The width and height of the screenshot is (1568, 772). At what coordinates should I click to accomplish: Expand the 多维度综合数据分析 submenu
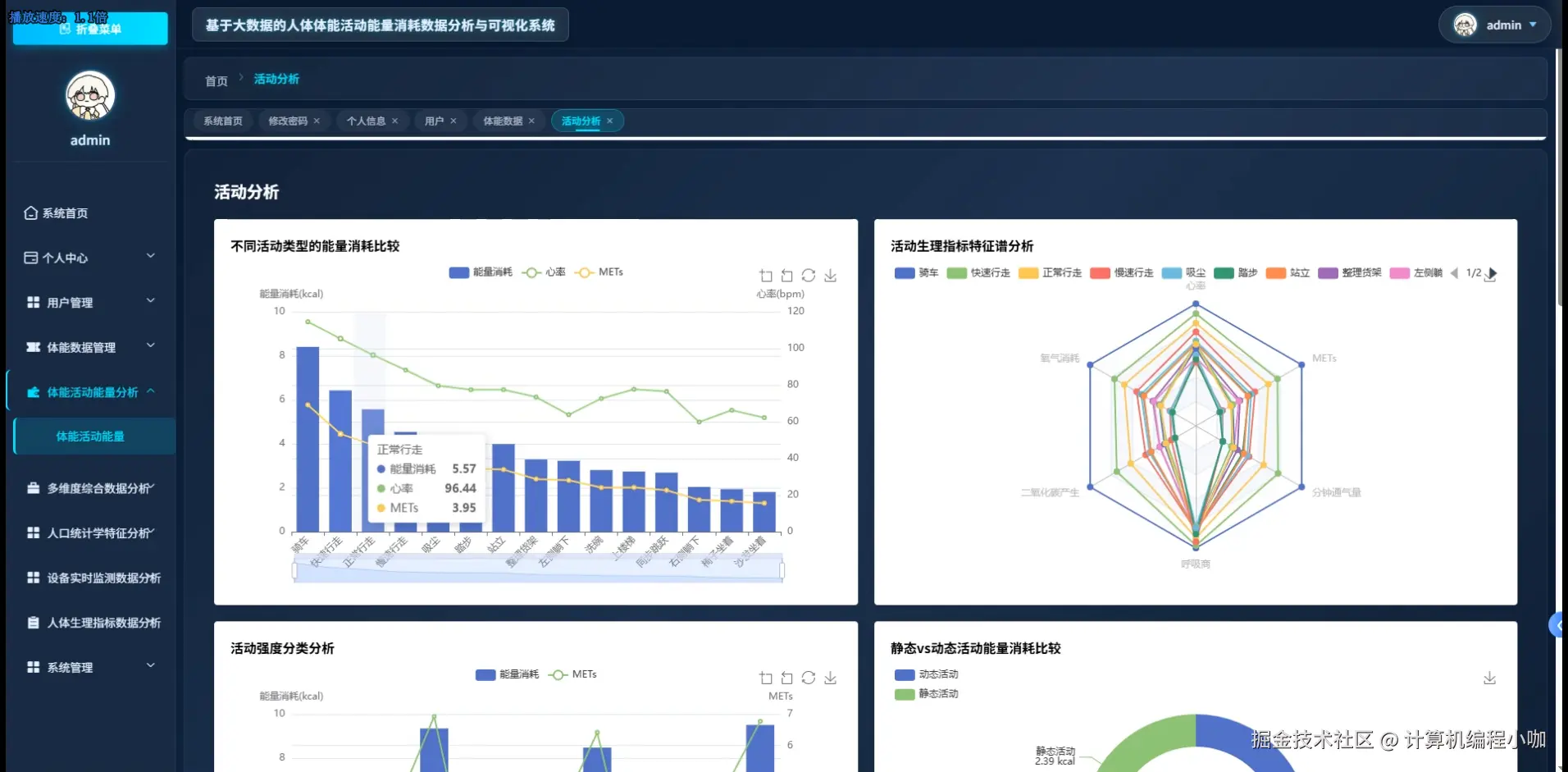click(152, 486)
